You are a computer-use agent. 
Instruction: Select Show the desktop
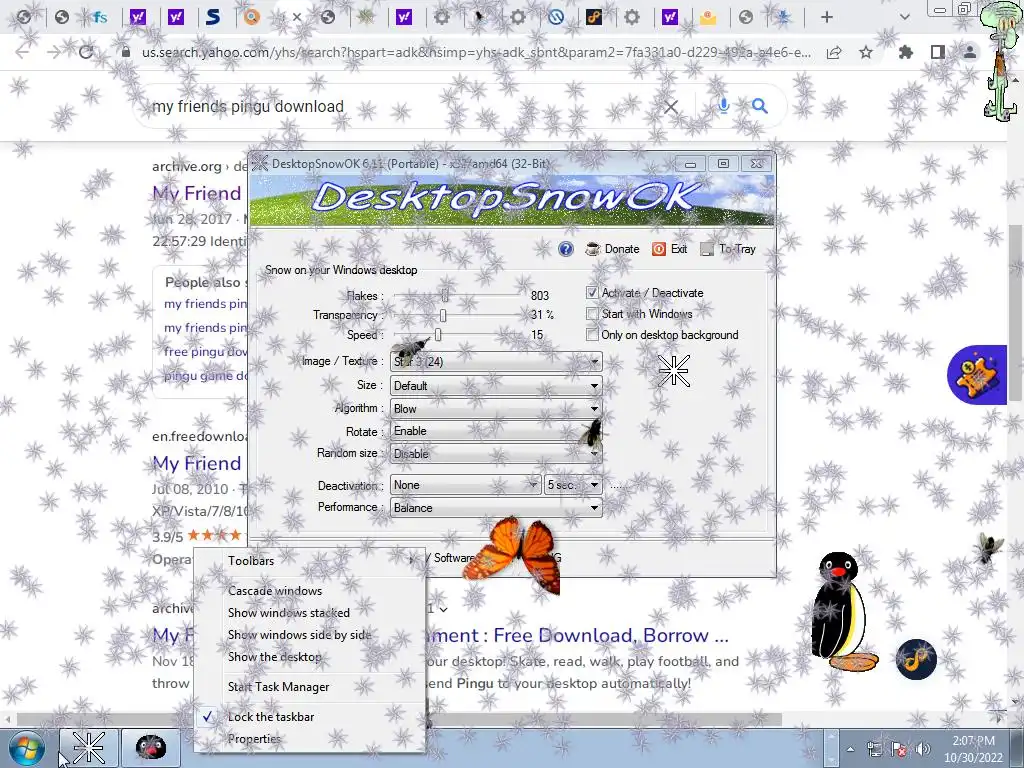(x=310, y=657)
